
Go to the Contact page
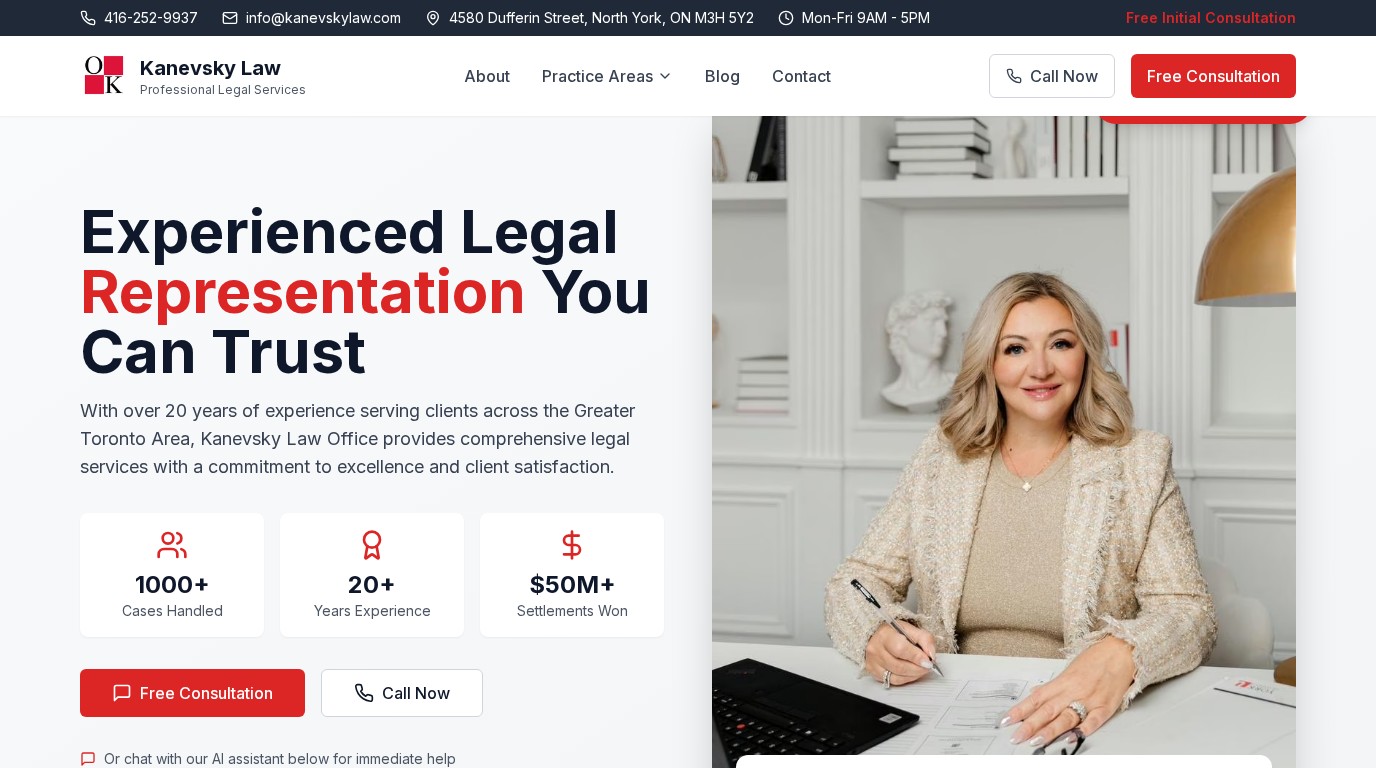(801, 76)
